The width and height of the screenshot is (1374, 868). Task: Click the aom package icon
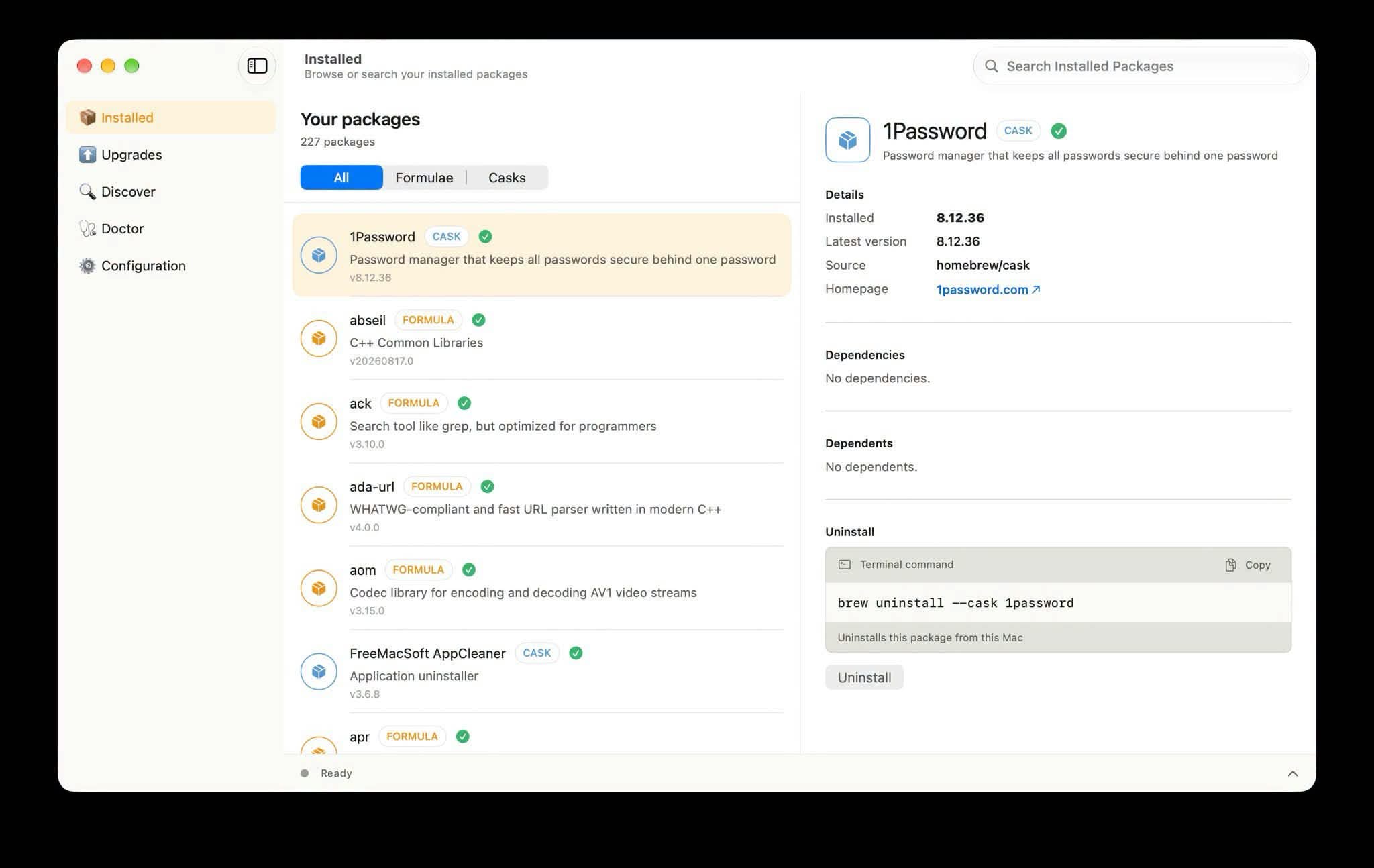[x=319, y=588]
